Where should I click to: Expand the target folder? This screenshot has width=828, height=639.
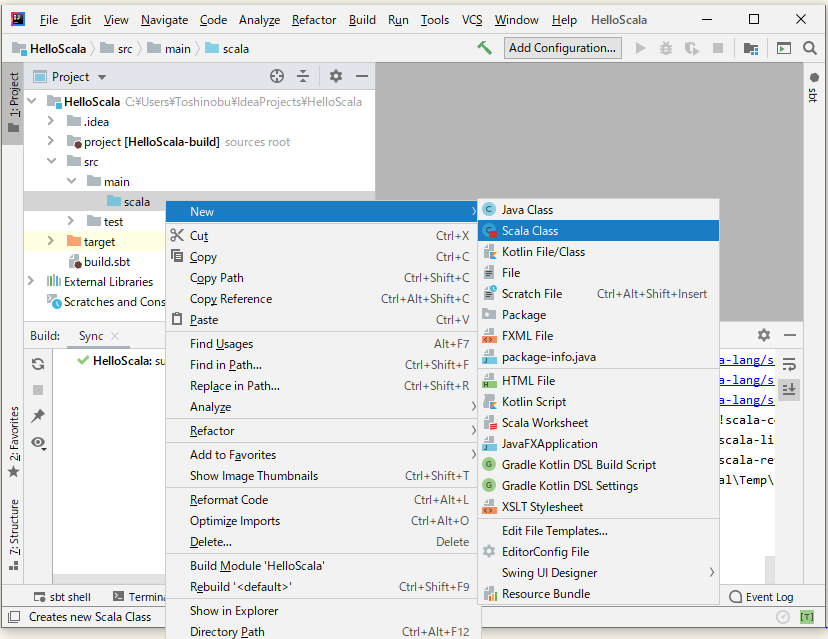pos(51,241)
